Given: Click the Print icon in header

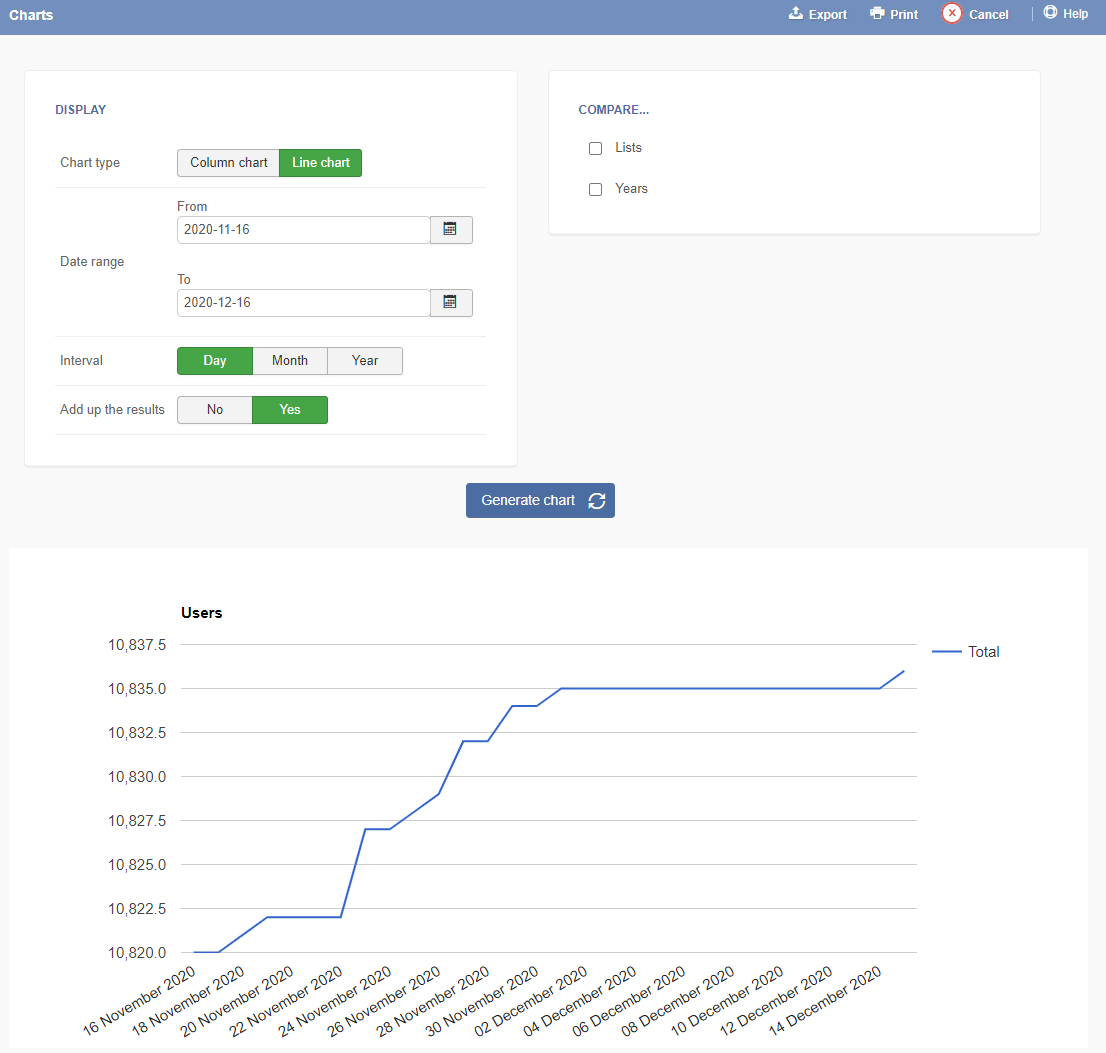Looking at the screenshot, I should [877, 13].
